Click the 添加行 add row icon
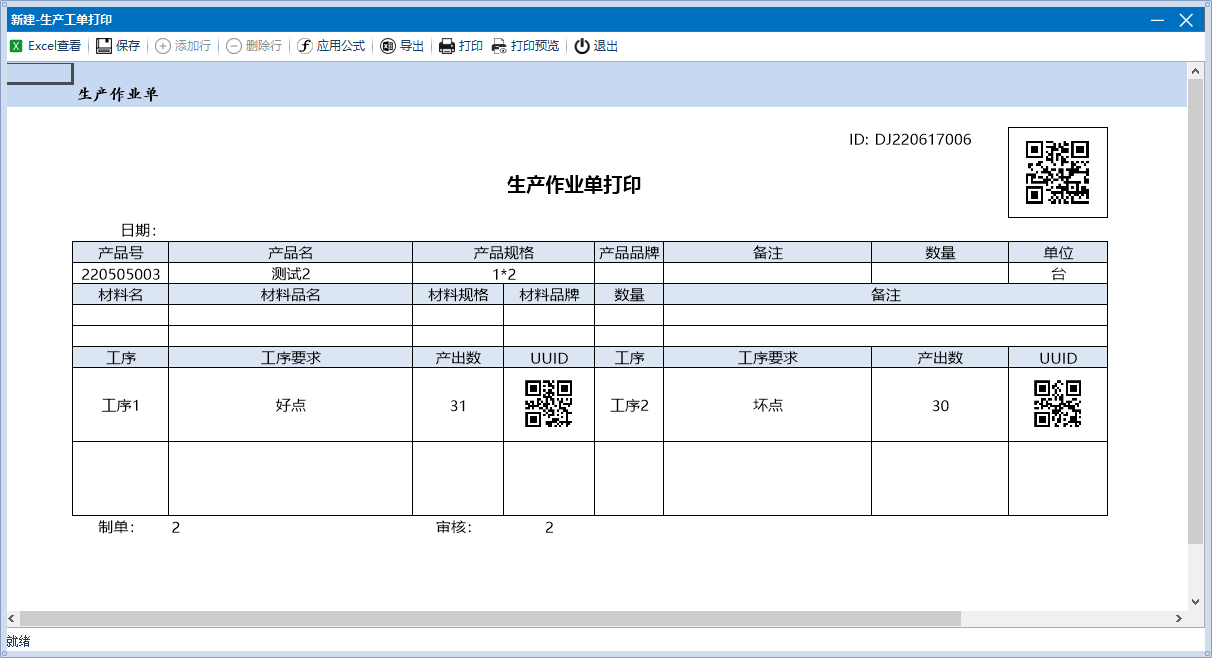 [163, 46]
